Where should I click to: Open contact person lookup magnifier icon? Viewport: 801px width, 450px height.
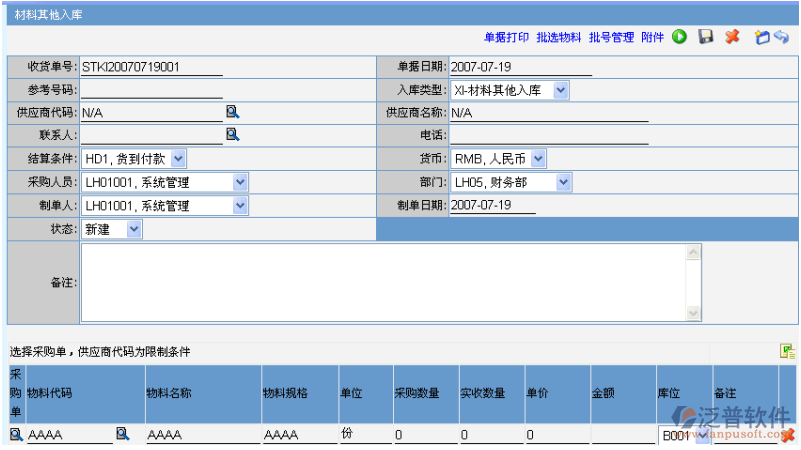(x=232, y=134)
